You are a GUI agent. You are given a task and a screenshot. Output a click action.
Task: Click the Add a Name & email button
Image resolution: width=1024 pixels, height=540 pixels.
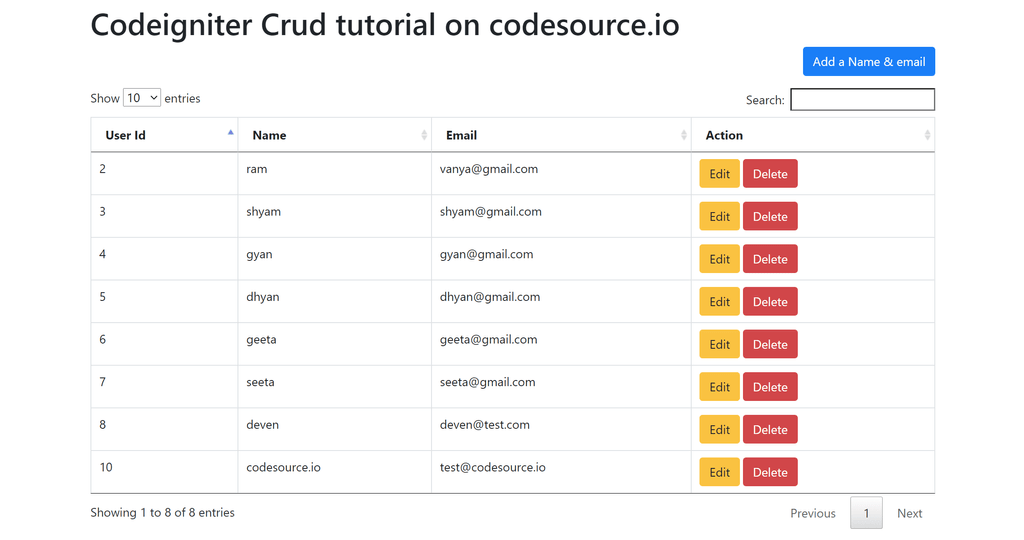(868, 62)
